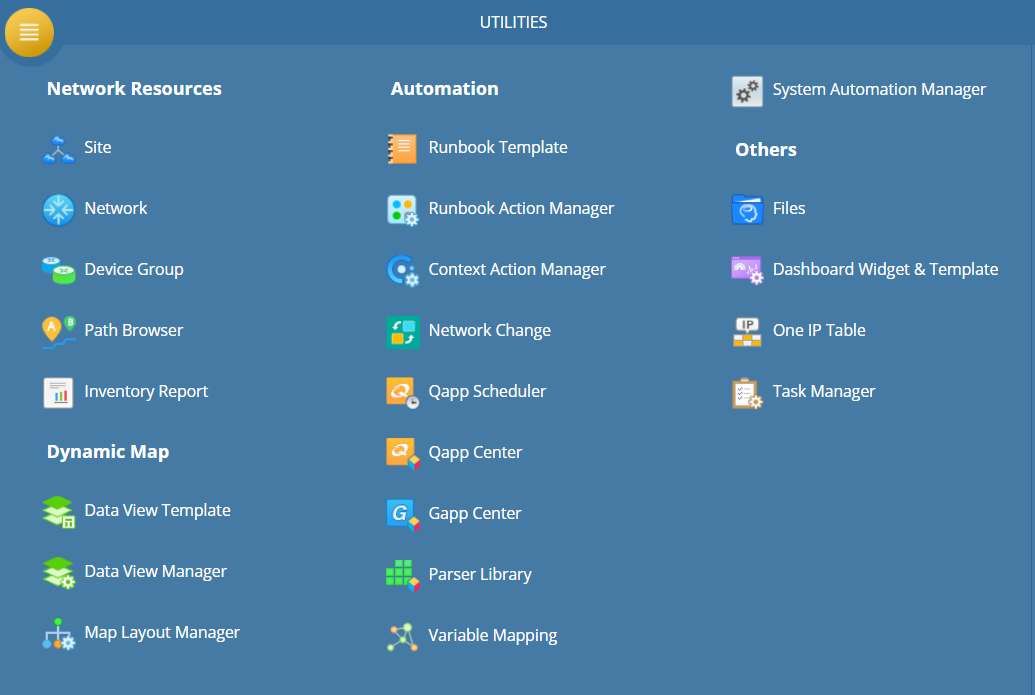Screen dimensions: 1035x695
Task: Open the Variable Mapping utility
Action: click(492, 636)
